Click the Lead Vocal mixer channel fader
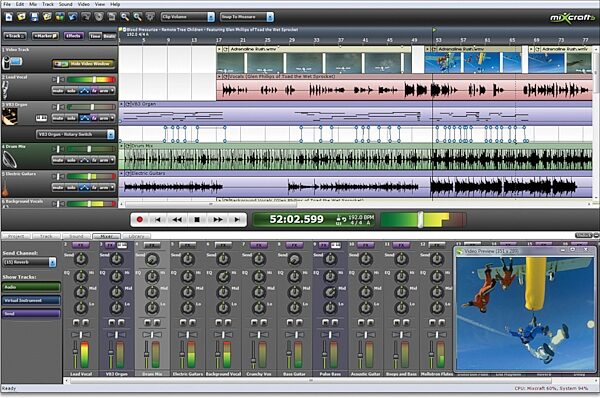This screenshot has width=600, height=398. point(75,352)
